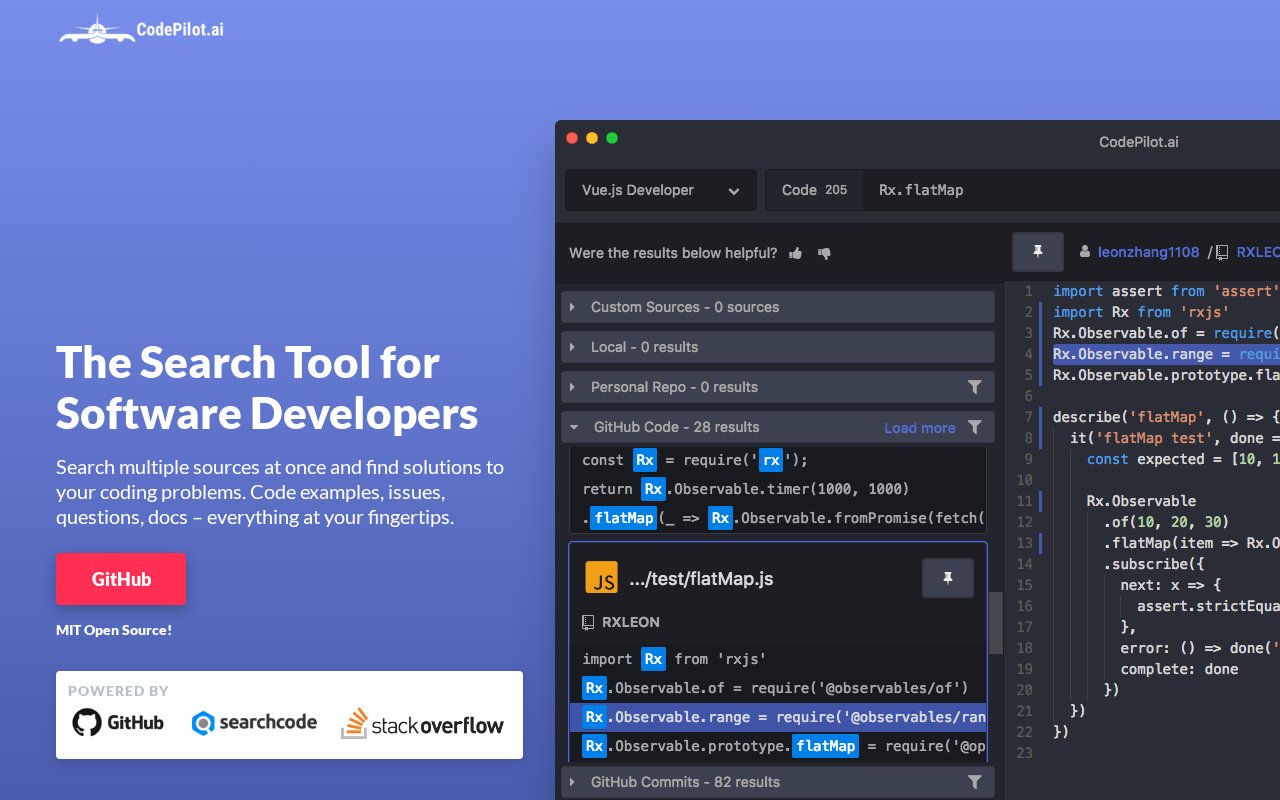Click the JS file icon on result card
Image resolution: width=1280 pixels, height=800 pixels.
point(601,578)
